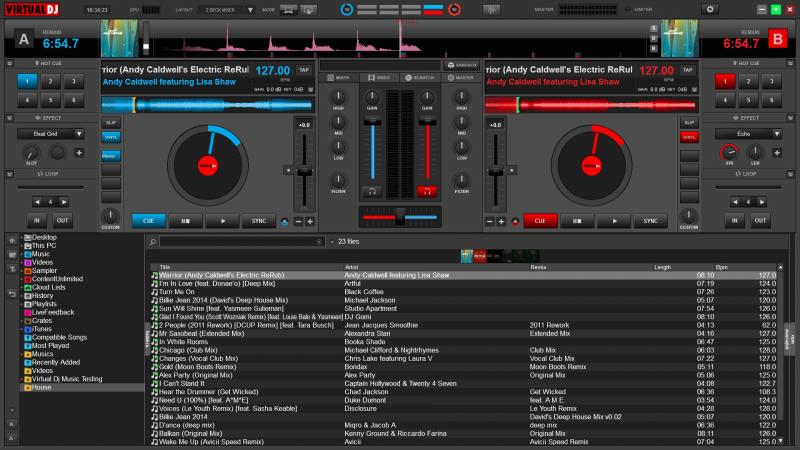800x450 pixels.
Task: Select the broadcast mode icon in top bar
Action: [x=309, y=10]
